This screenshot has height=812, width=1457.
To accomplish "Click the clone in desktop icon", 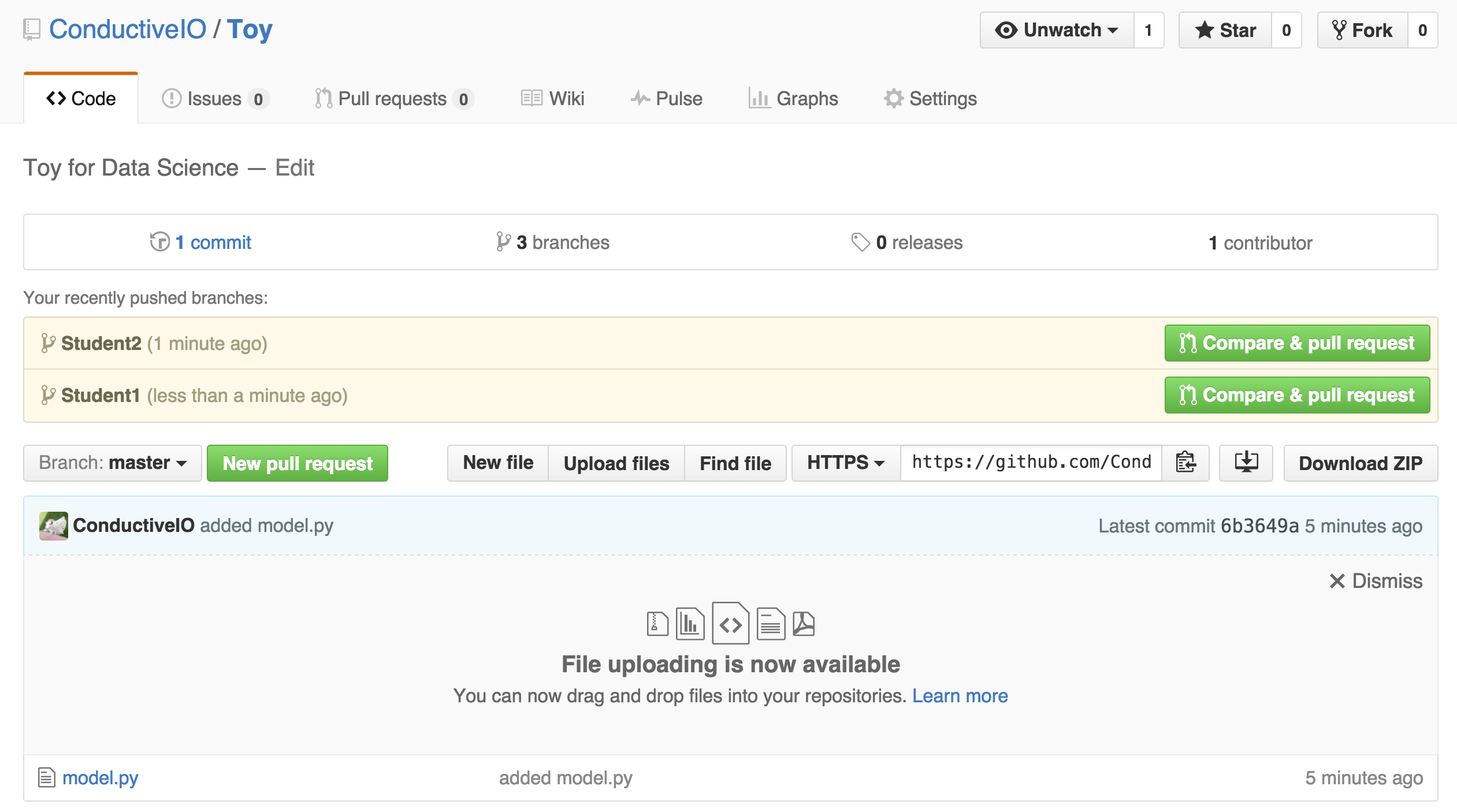I will pos(1246,463).
